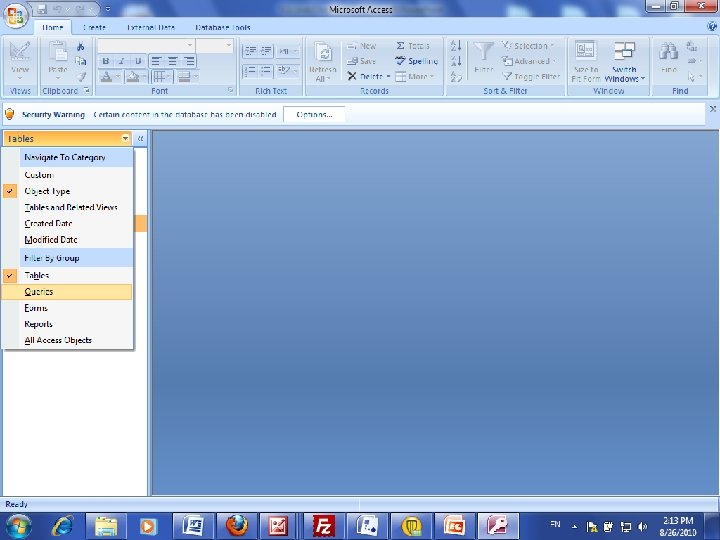Open the font name combo box

click(x=146, y=45)
